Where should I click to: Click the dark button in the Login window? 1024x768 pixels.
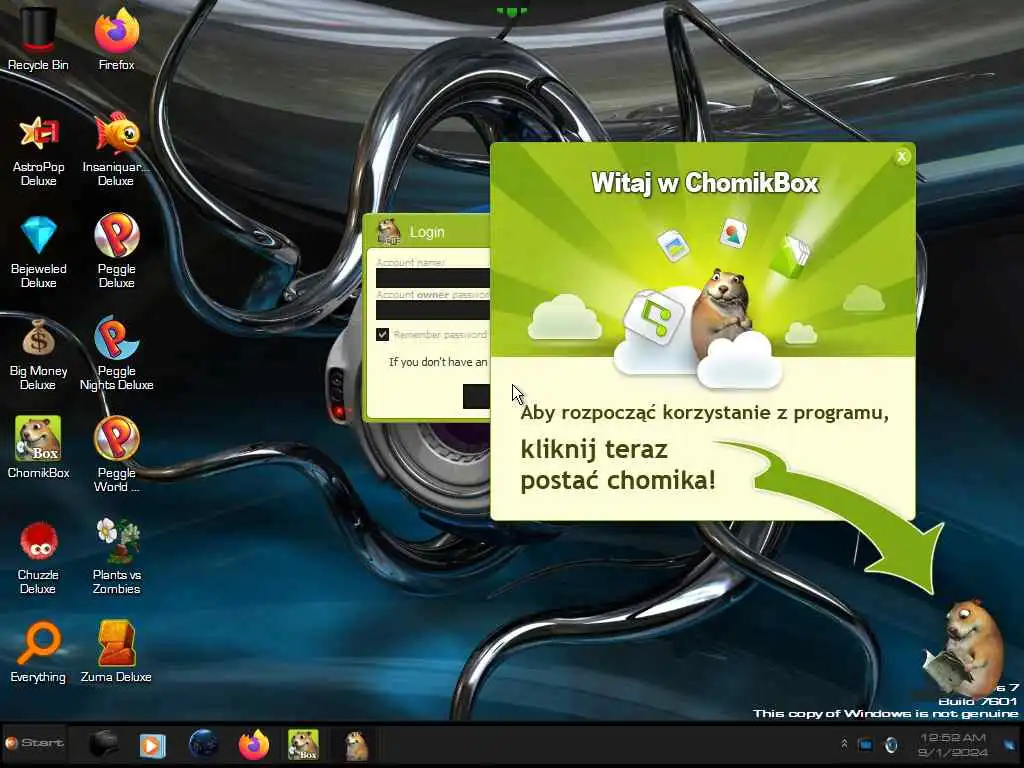click(x=477, y=396)
